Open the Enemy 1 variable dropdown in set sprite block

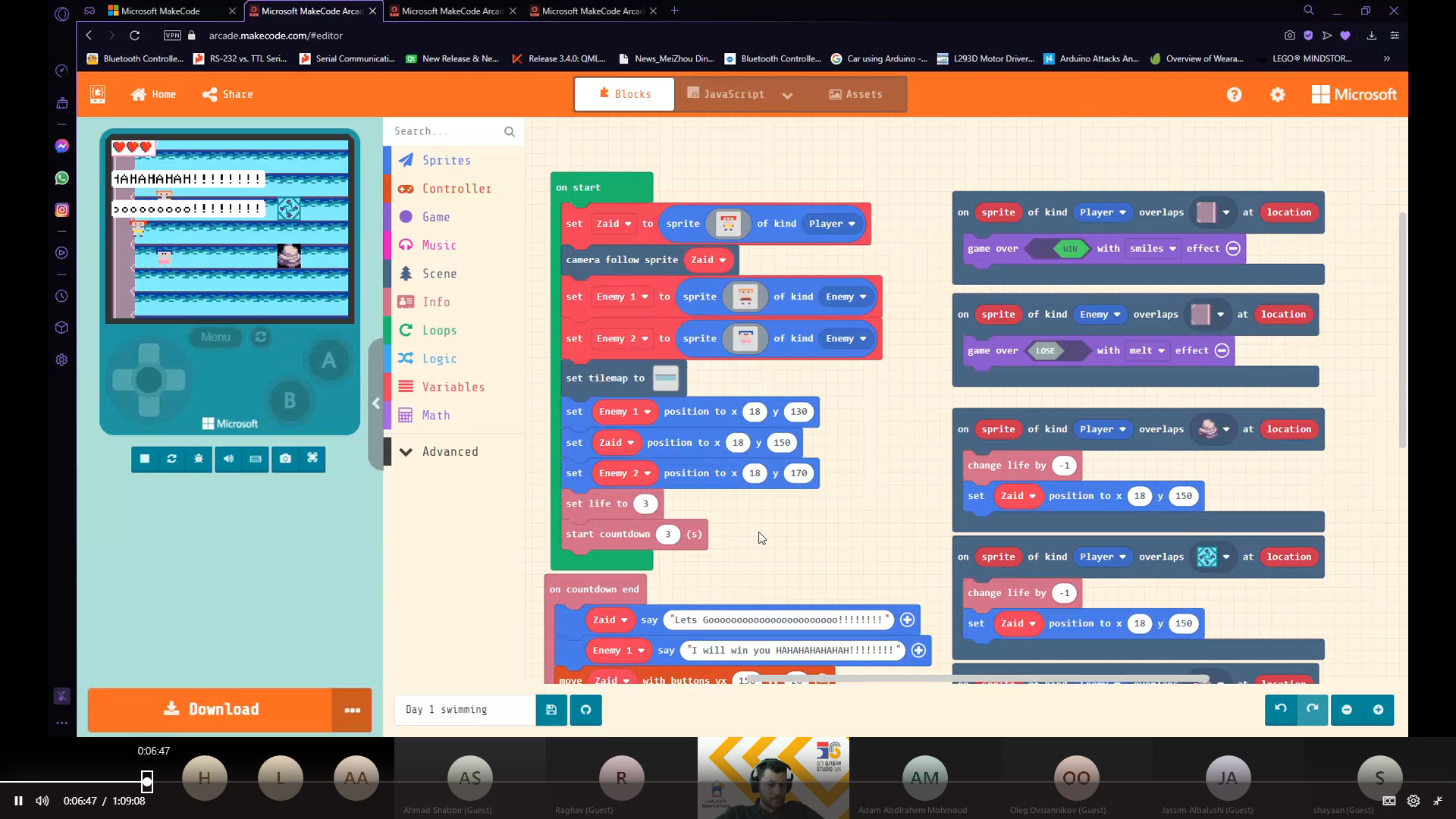(x=623, y=297)
